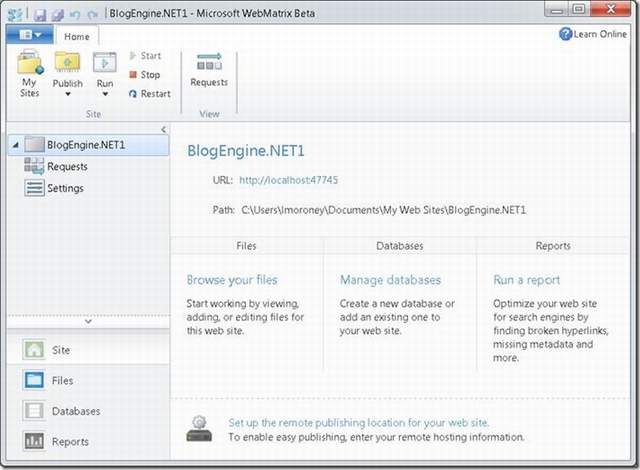This screenshot has height=470, width=640.
Task: Click the Run a report link
Action: [x=527, y=280]
